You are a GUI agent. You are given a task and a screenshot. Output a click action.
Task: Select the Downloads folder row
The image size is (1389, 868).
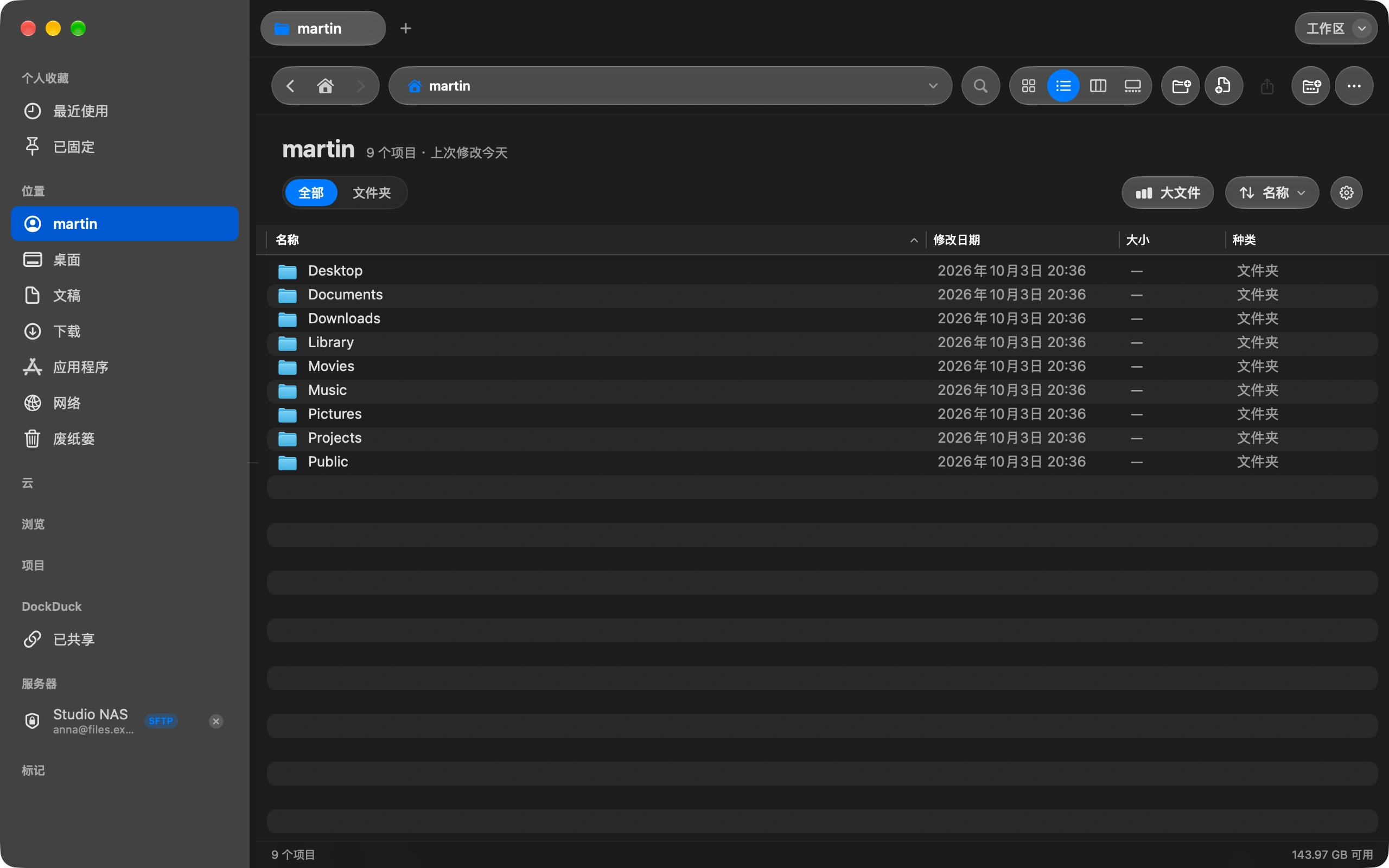tap(822, 318)
